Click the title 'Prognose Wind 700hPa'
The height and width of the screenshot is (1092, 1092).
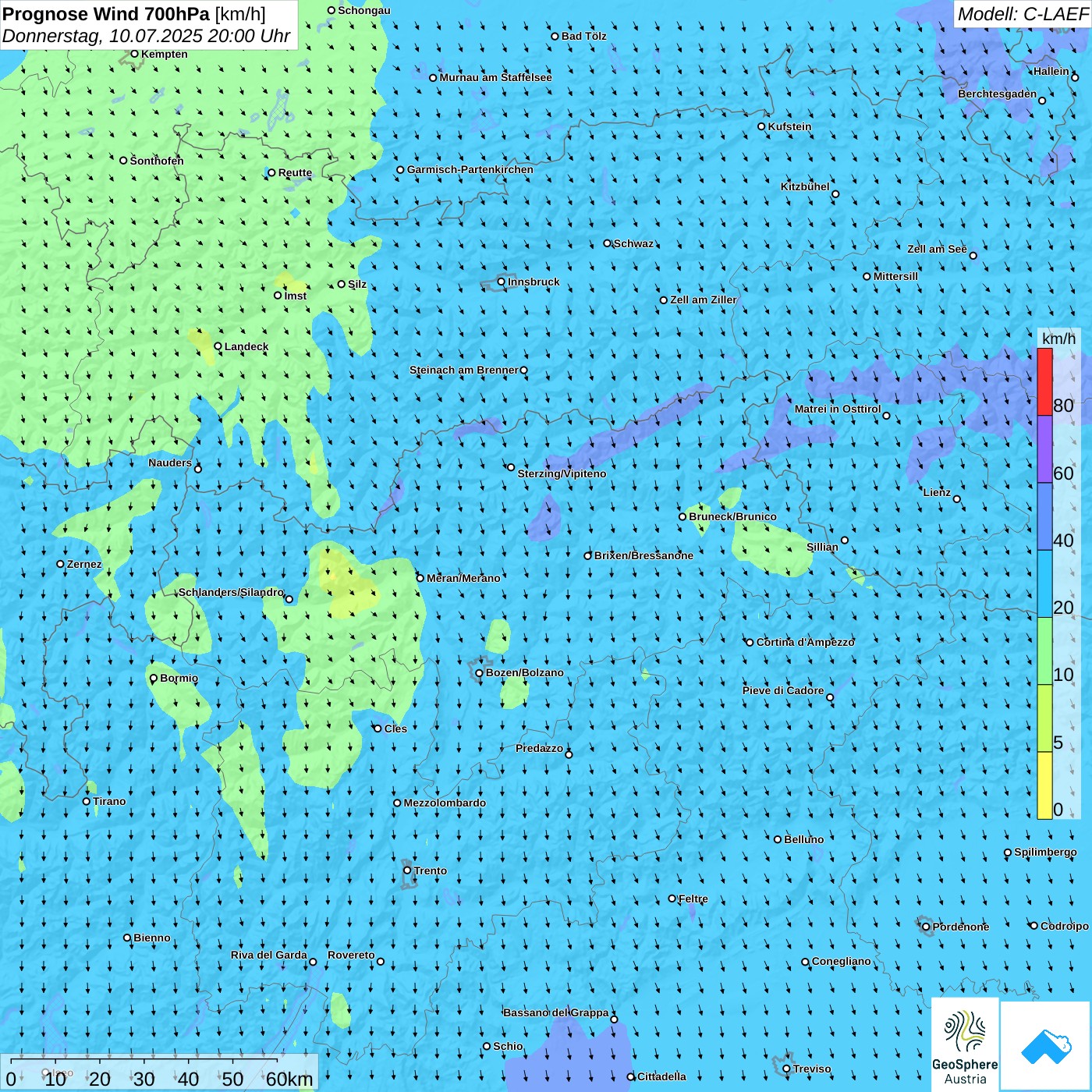106,13
